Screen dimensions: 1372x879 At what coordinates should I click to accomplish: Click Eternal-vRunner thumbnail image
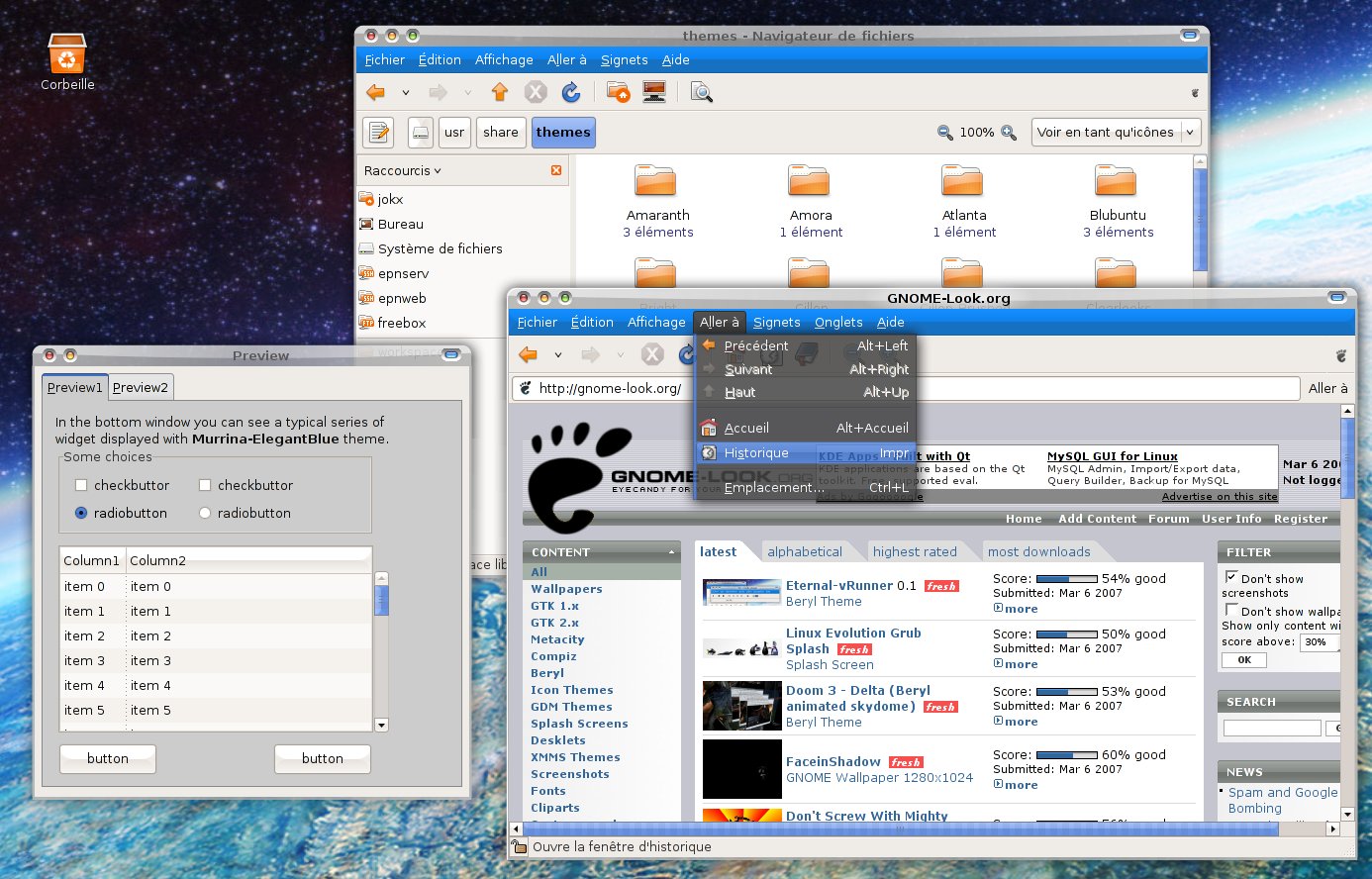(x=741, y=593)
